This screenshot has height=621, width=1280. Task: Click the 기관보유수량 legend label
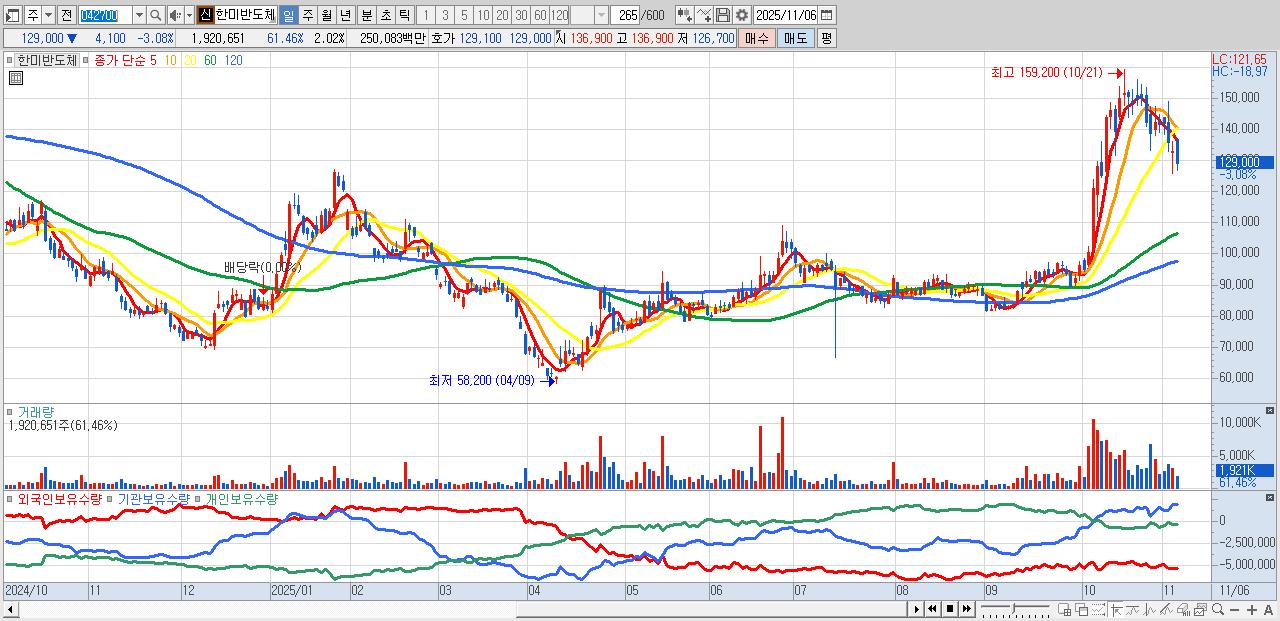(x=154, y=498)
